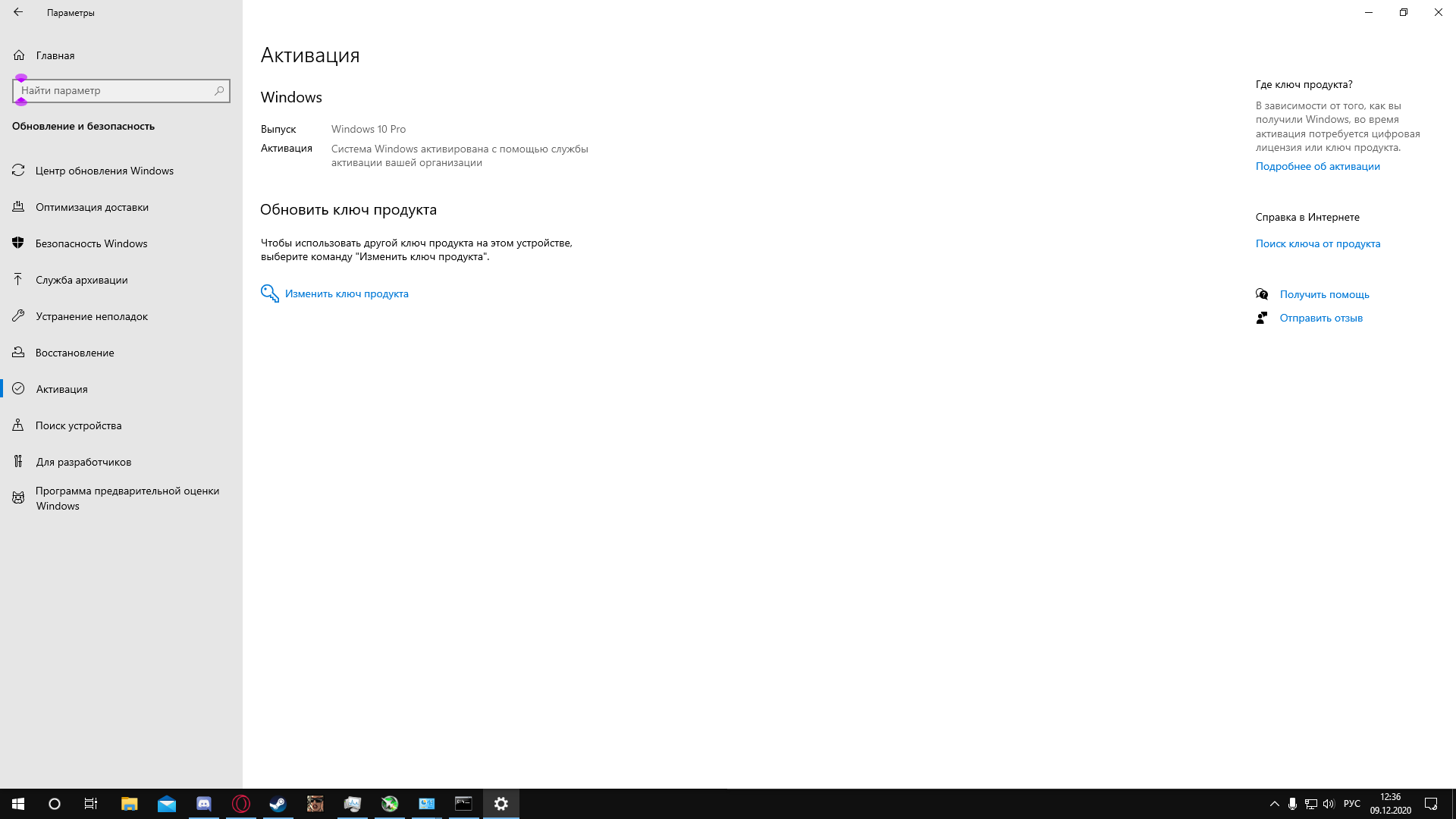Select Windows Security icon
Viewport: 1456px width, 819px height.
pos(18,243)
